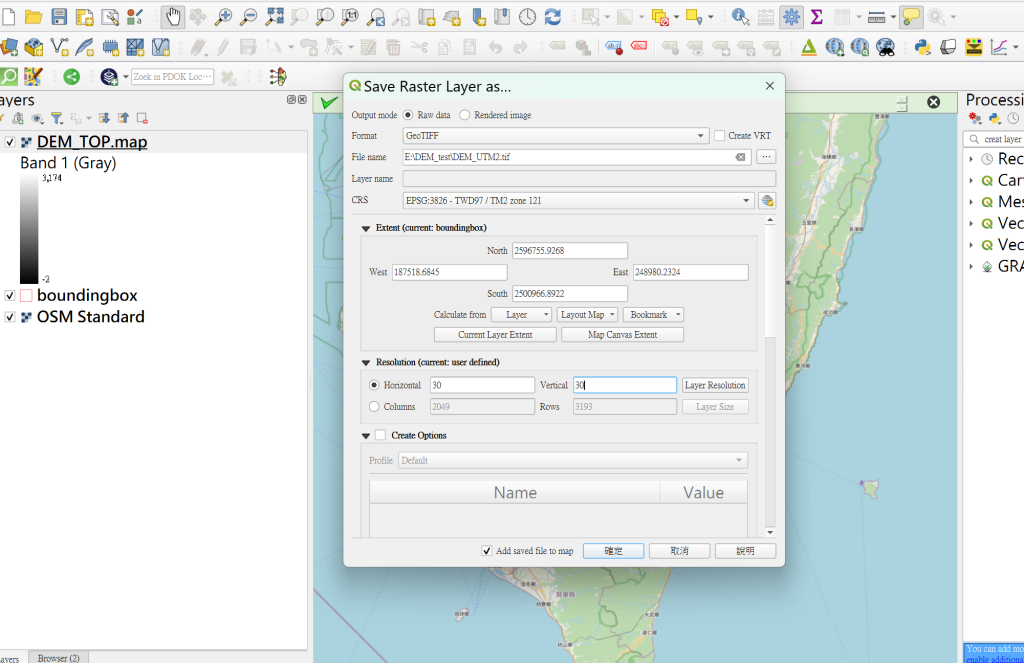
Task: Click the Map Canvas Extent button
Action: tap(622, 334)
